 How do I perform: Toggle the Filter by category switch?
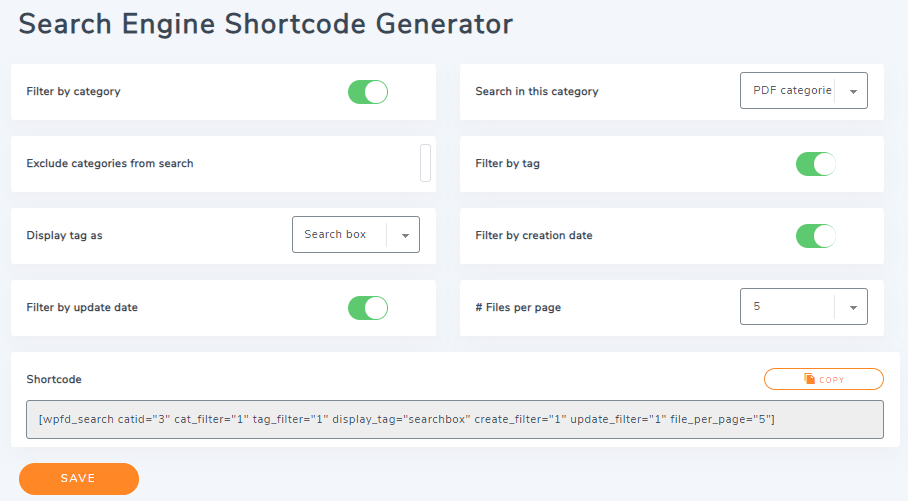(x=367, y=92)
